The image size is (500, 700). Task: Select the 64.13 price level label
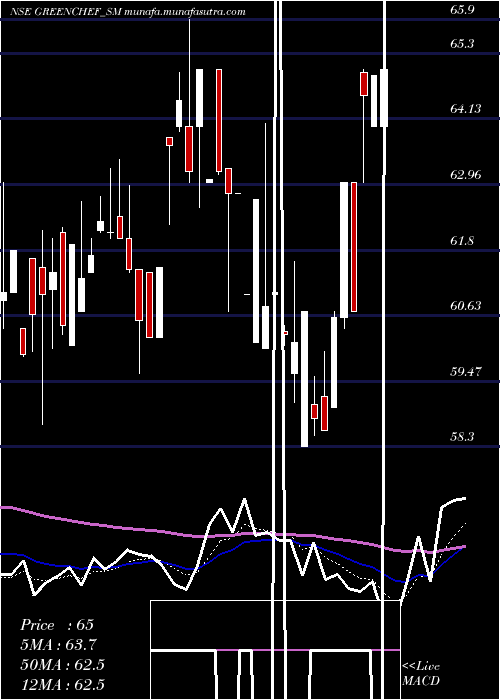tap(466, 108)
